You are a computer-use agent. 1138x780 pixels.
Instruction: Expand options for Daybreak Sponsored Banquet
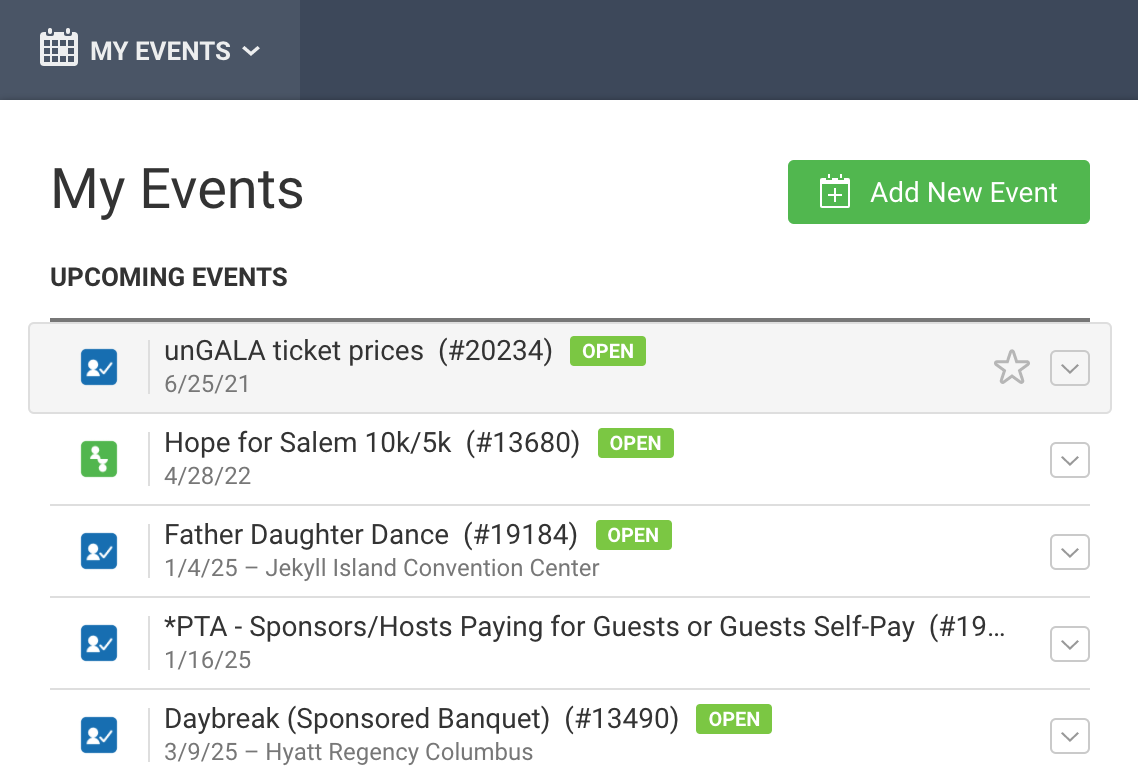pyautogui.click(x=1069, y=736)
